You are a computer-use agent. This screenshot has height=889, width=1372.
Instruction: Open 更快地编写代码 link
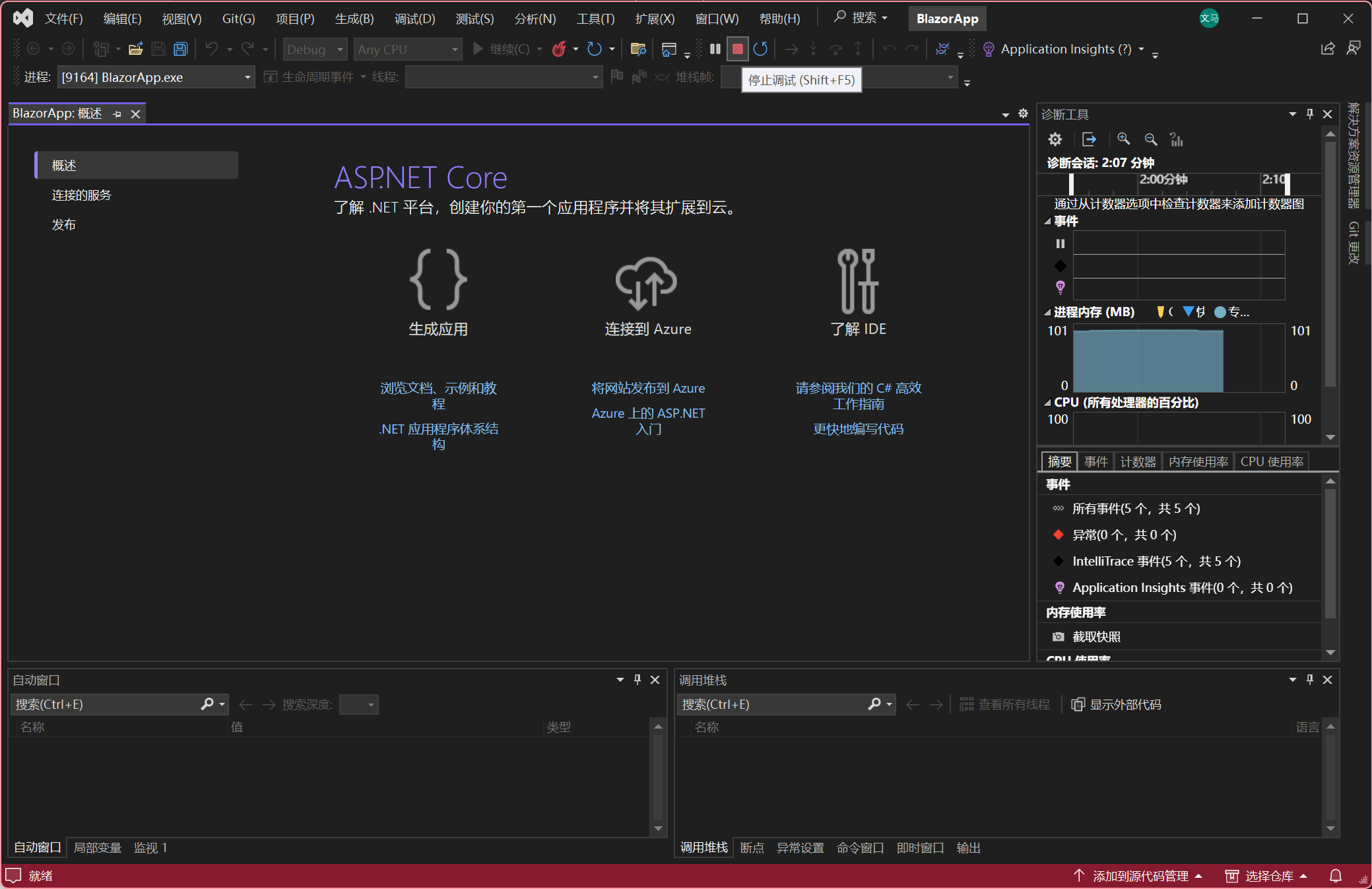click(858, 429)
